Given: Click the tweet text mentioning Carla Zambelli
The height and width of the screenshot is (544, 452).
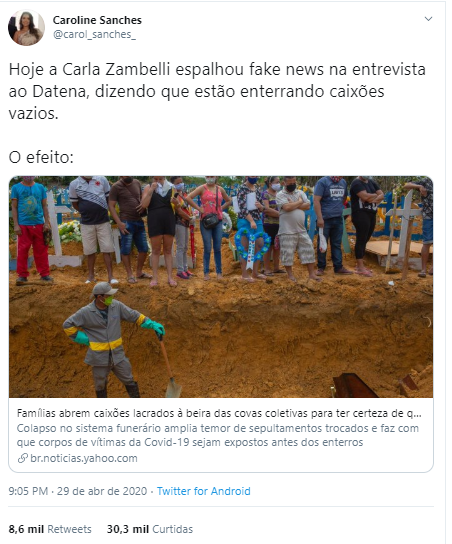Looking at the screenshot, I should [x=217, y=91].
